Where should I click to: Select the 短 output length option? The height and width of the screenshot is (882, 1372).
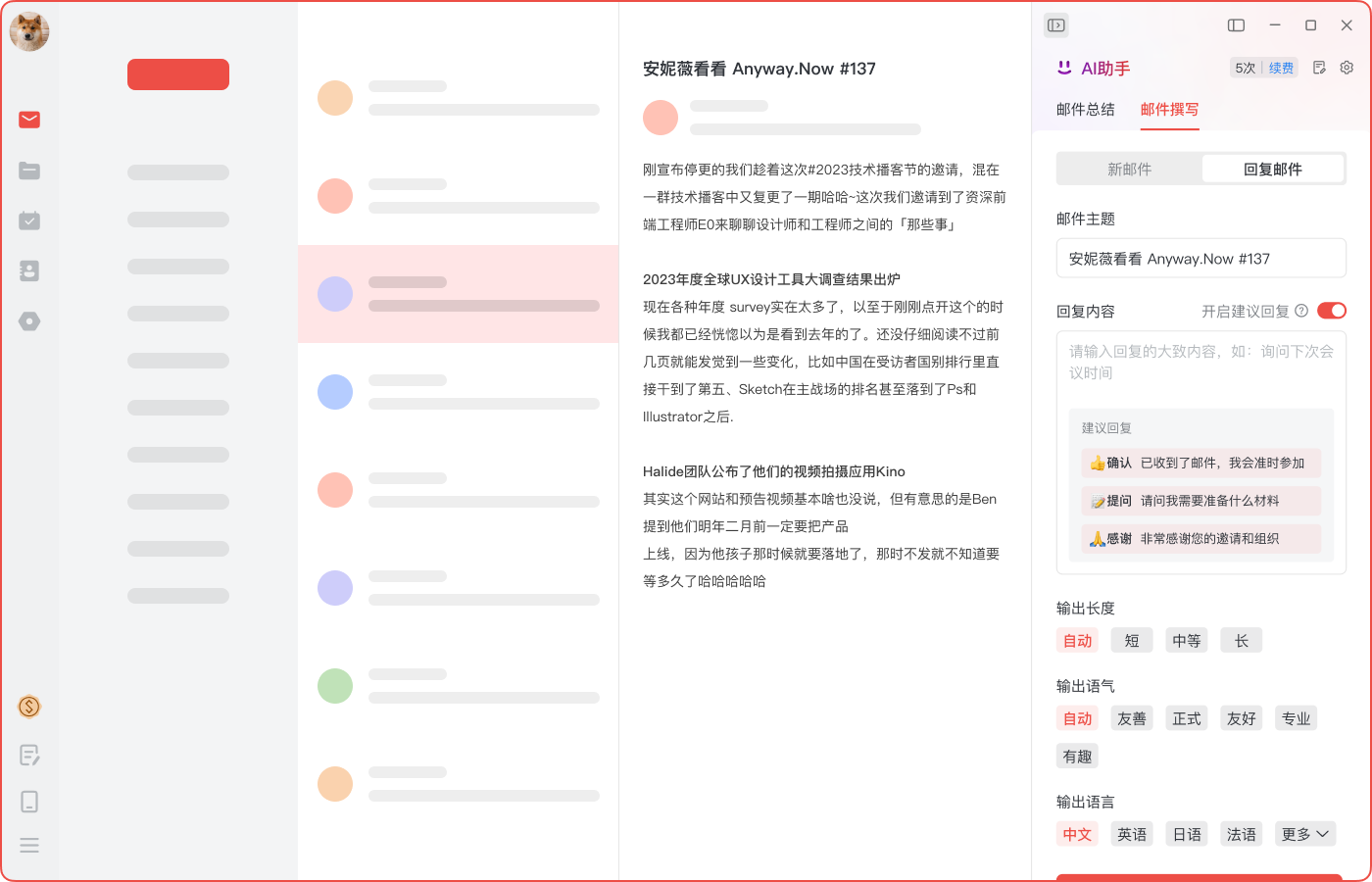tap(1131, 640)
